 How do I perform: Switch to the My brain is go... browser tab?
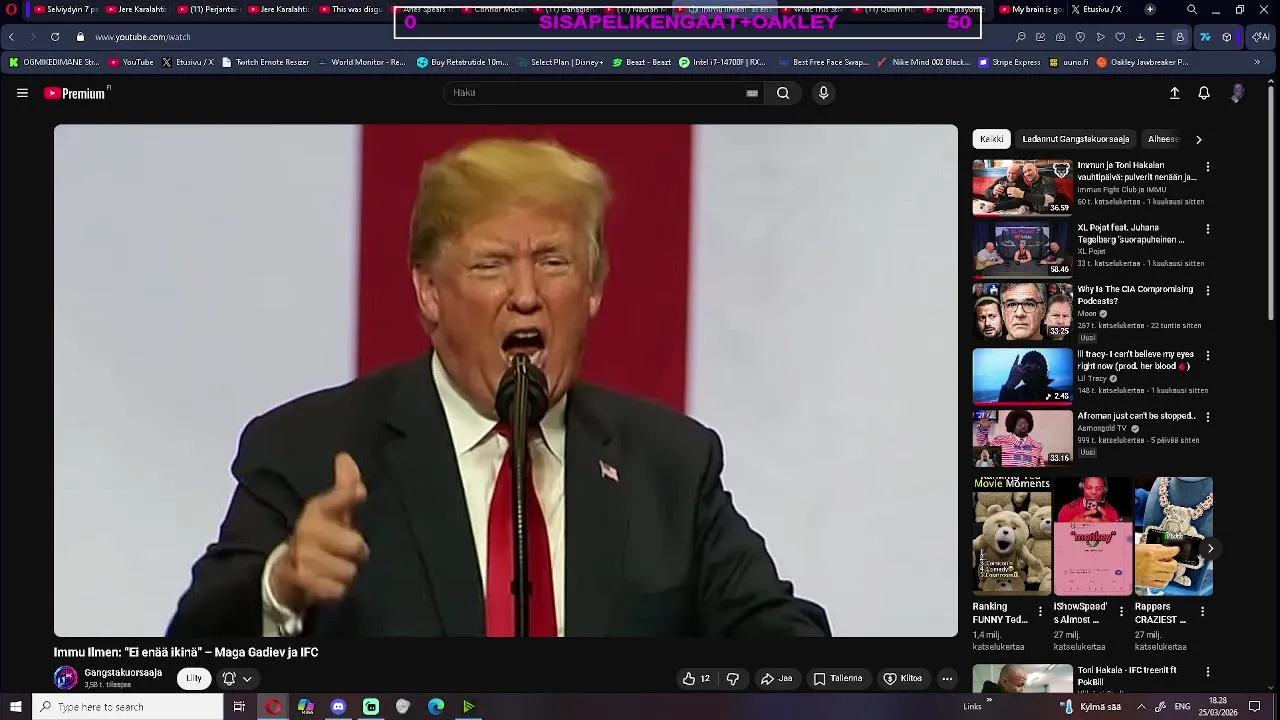(x=1030, y=9)
